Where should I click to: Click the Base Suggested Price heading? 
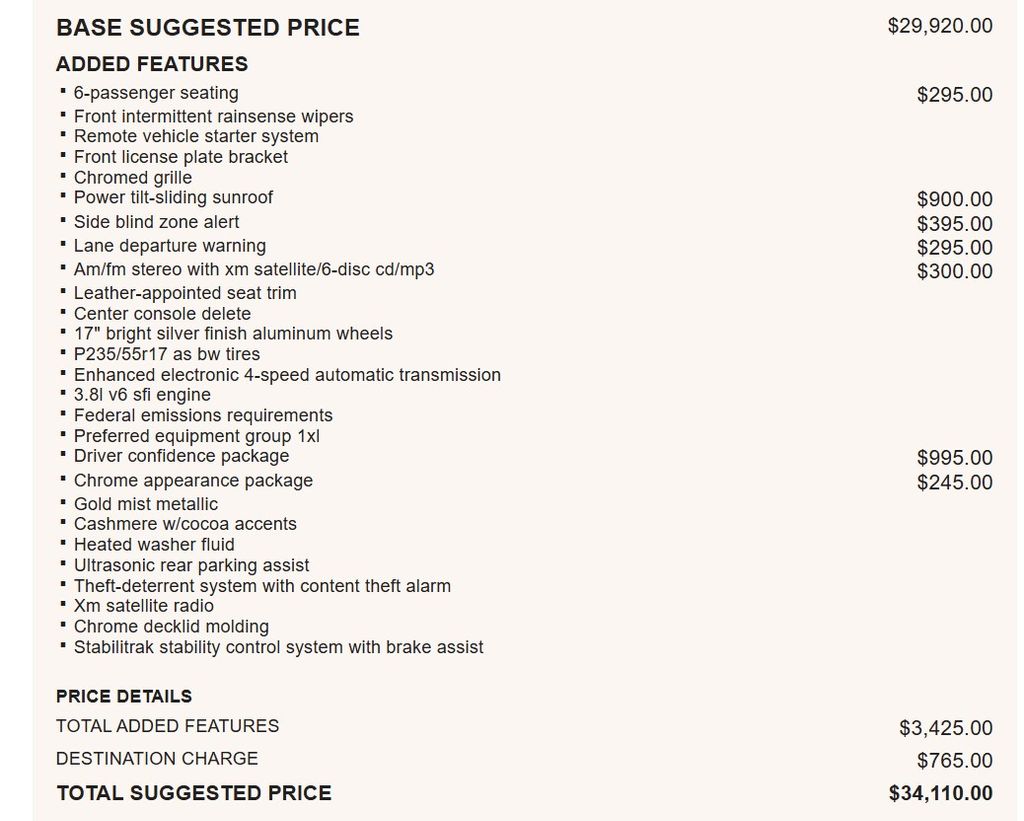point(208,27)
